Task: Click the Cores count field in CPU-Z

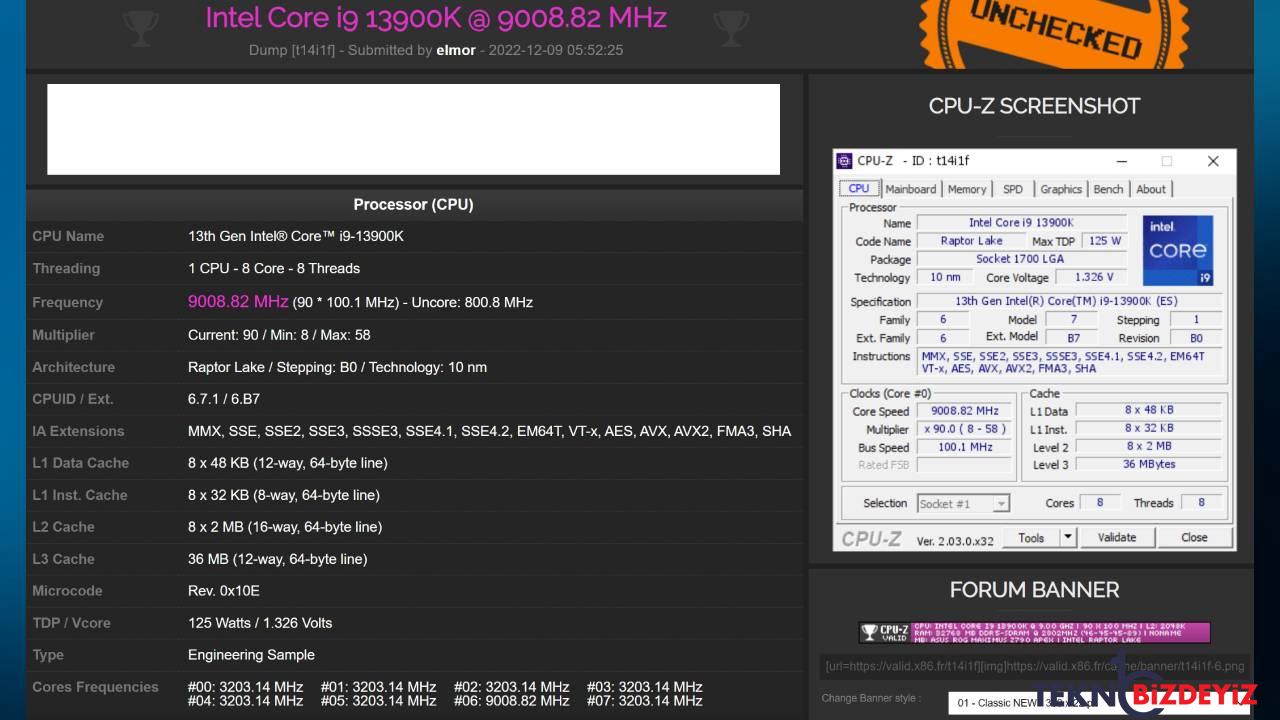Action: (1100, 503)
